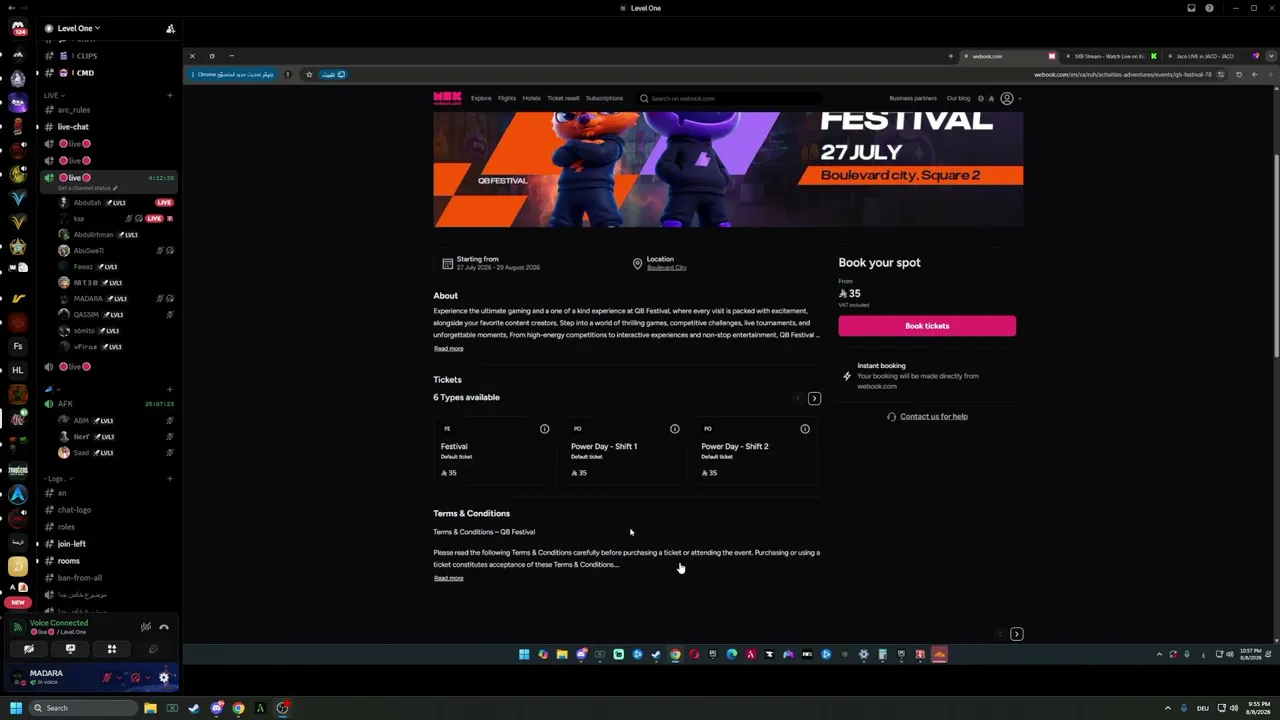Open the Business partners link
Viewport: 1280px width, 720px height.
pyautogui.click(x=913, y=98)
